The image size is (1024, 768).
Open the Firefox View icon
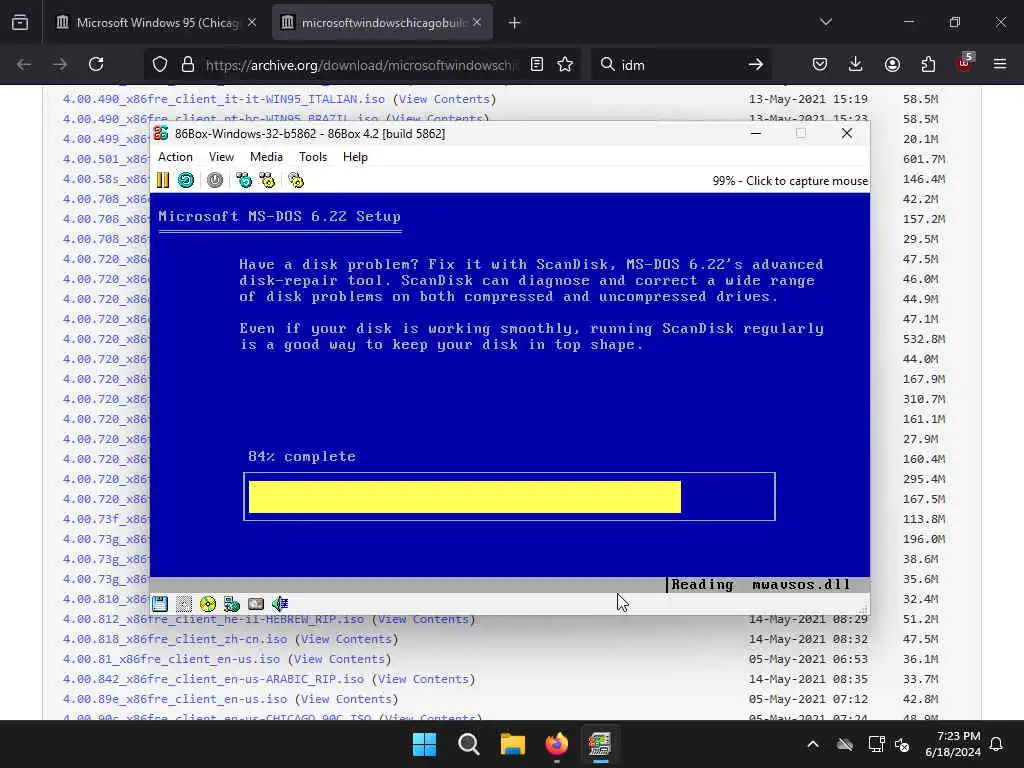pos(20,23)
